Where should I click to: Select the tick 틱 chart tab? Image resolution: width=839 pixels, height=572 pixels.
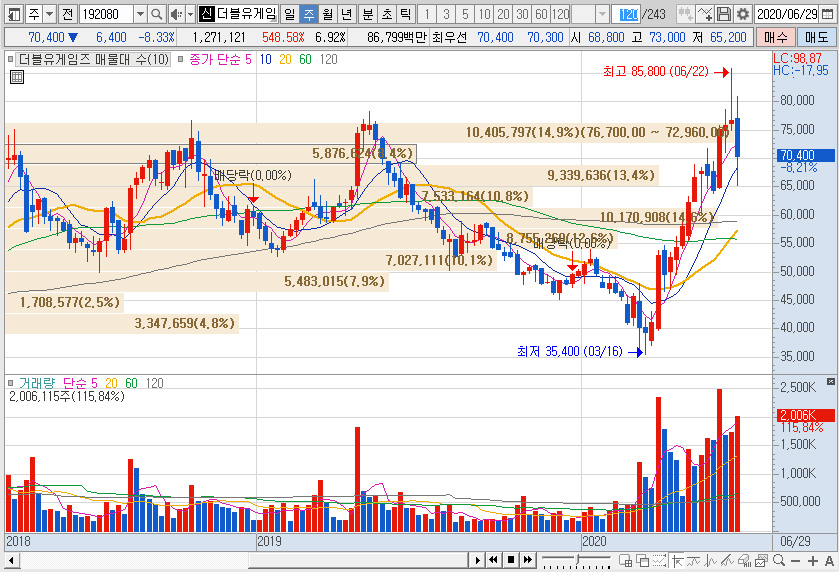tap(405, 14)
